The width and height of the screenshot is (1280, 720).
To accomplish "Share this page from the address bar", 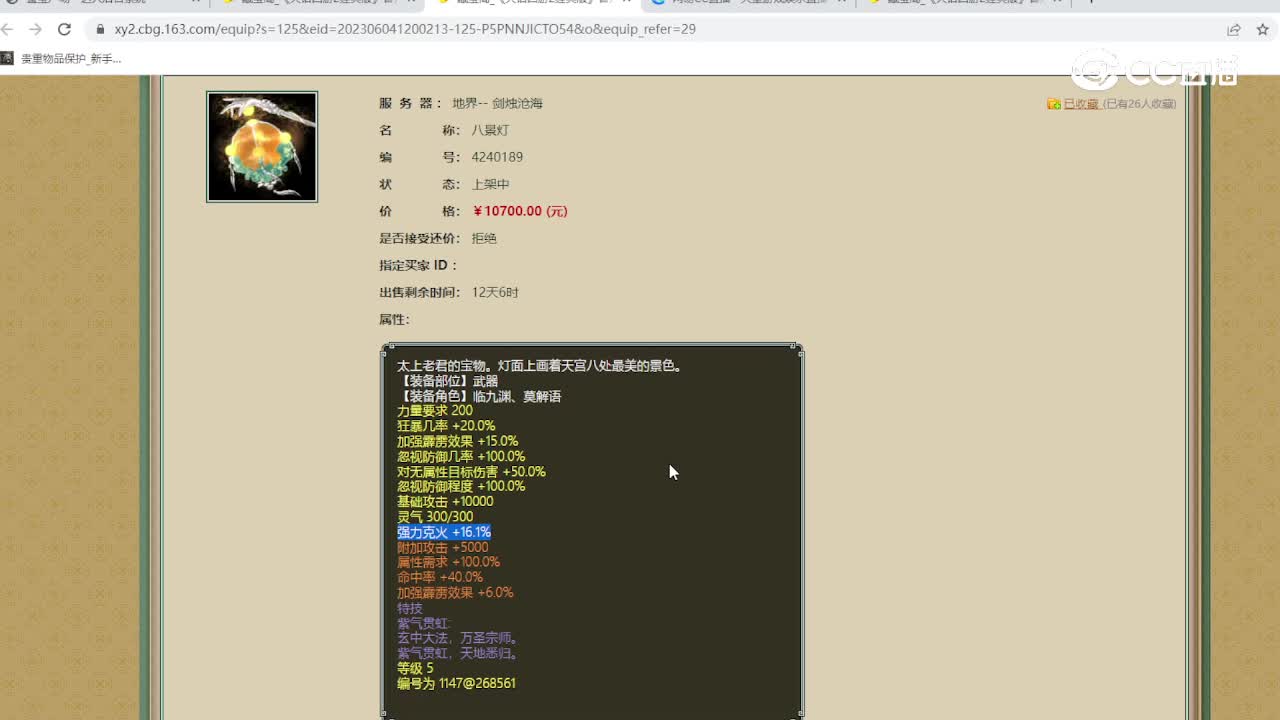I will click(1234, 29).
